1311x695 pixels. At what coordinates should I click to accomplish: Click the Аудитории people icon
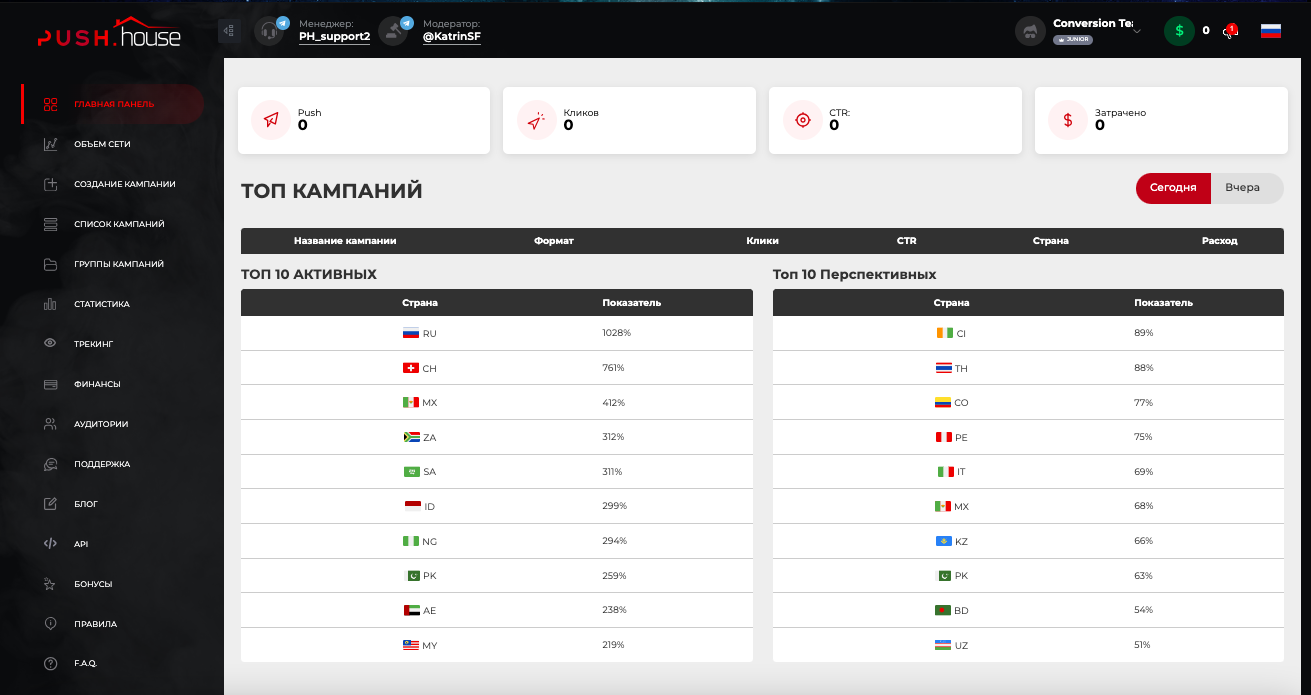tap(50, 424)
